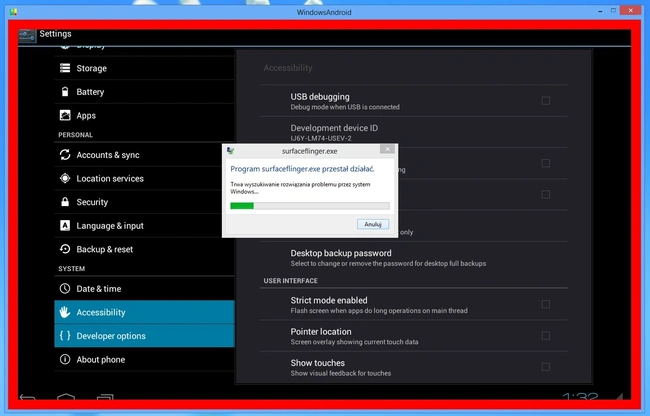Open Developer options menu entry
Image resolution: width=650 pixels, height=416 pixels.
coord(144,336)
